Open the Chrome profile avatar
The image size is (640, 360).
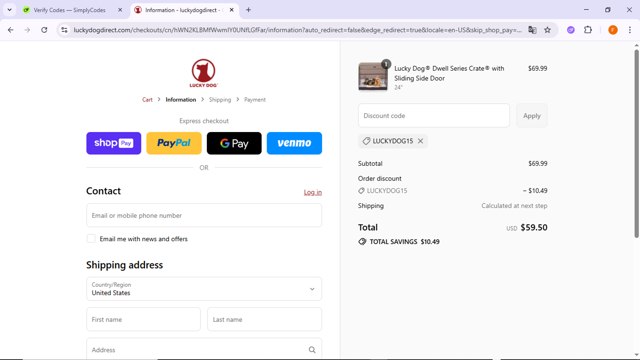(x=613, y=30)
